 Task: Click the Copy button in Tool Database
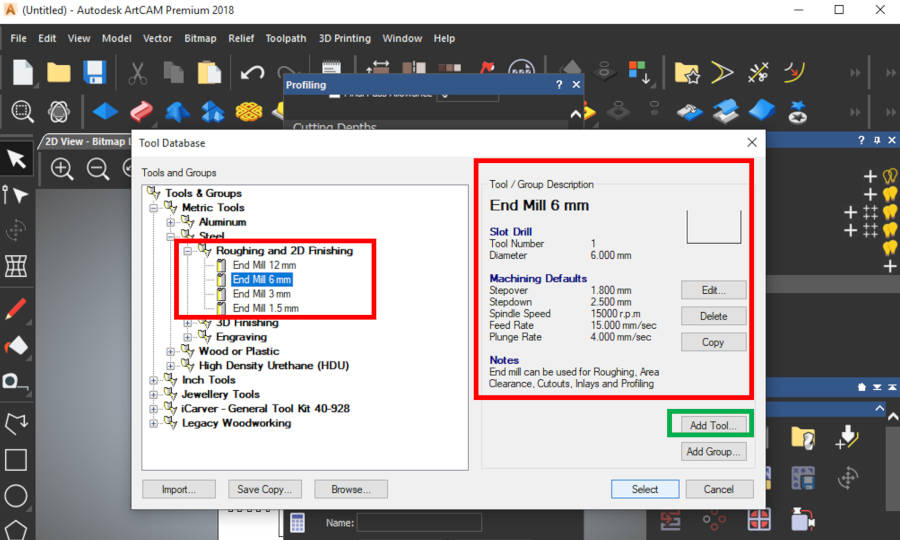tap(713, 342)
